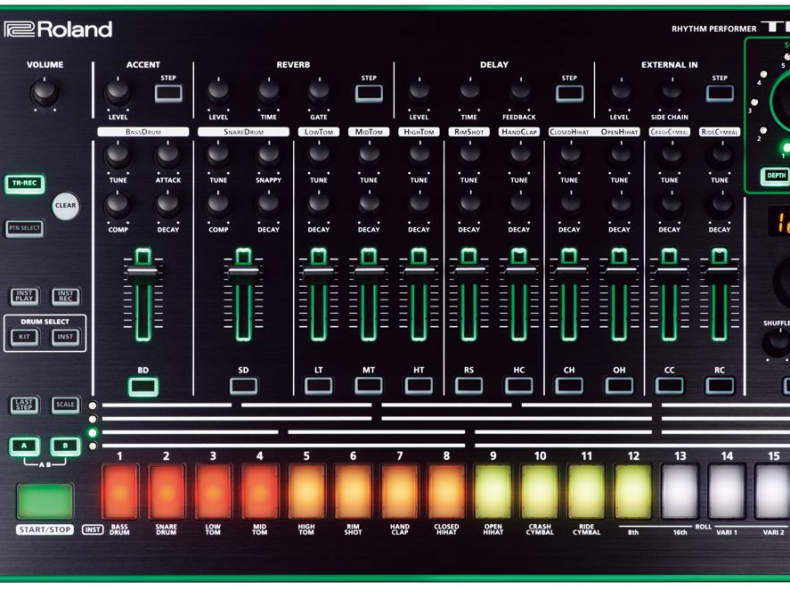Click the DELAY FEEDBACK knob
This screenshot has height=590, width=790.
(519, 92)
